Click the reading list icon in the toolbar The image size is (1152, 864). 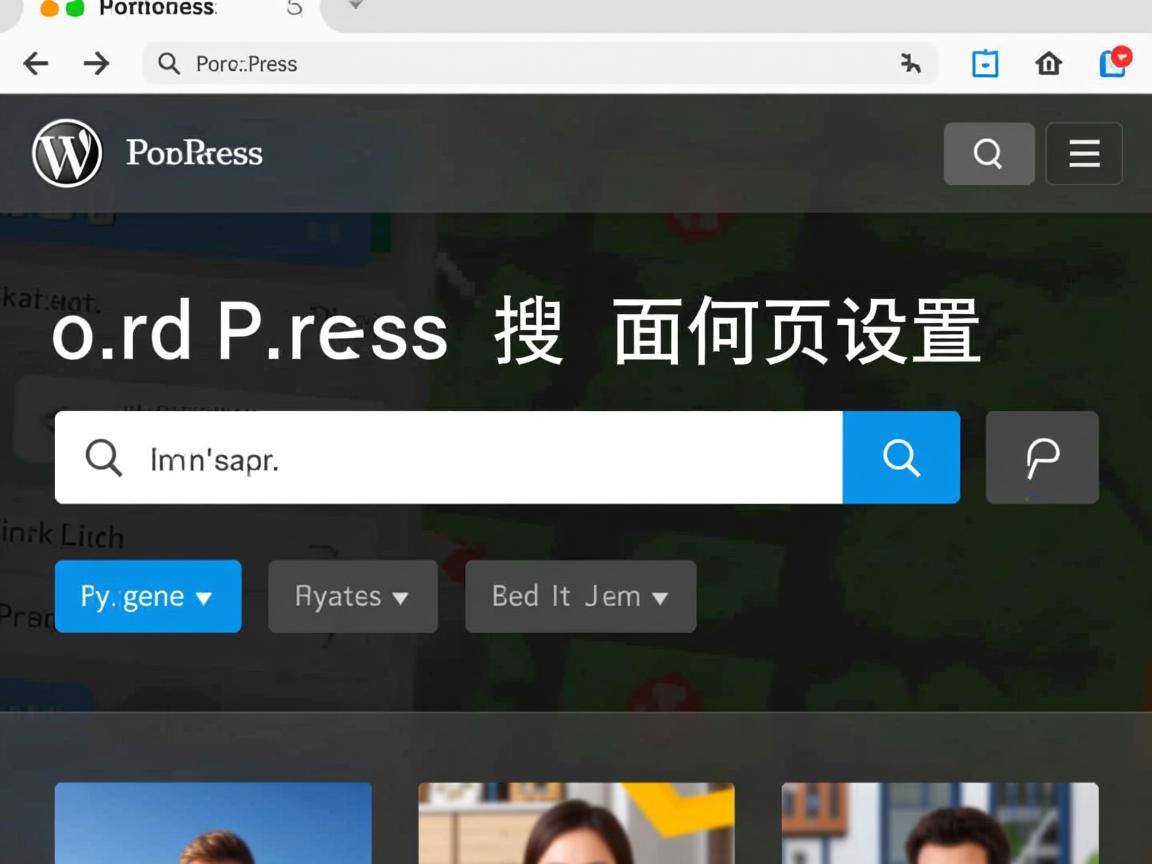tap(985, 63)
